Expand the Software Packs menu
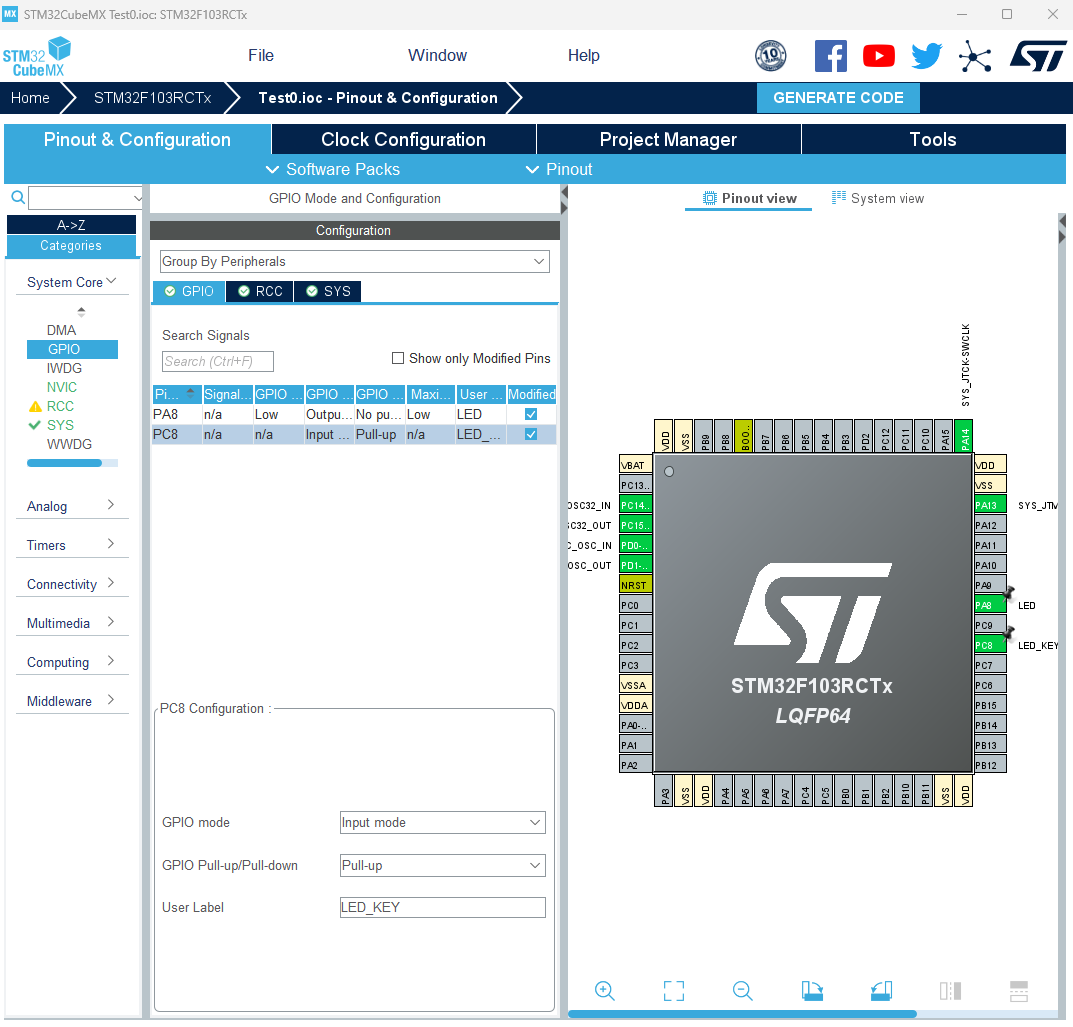The width and height of the screenshot is (1073, 1027). (333, 169)
